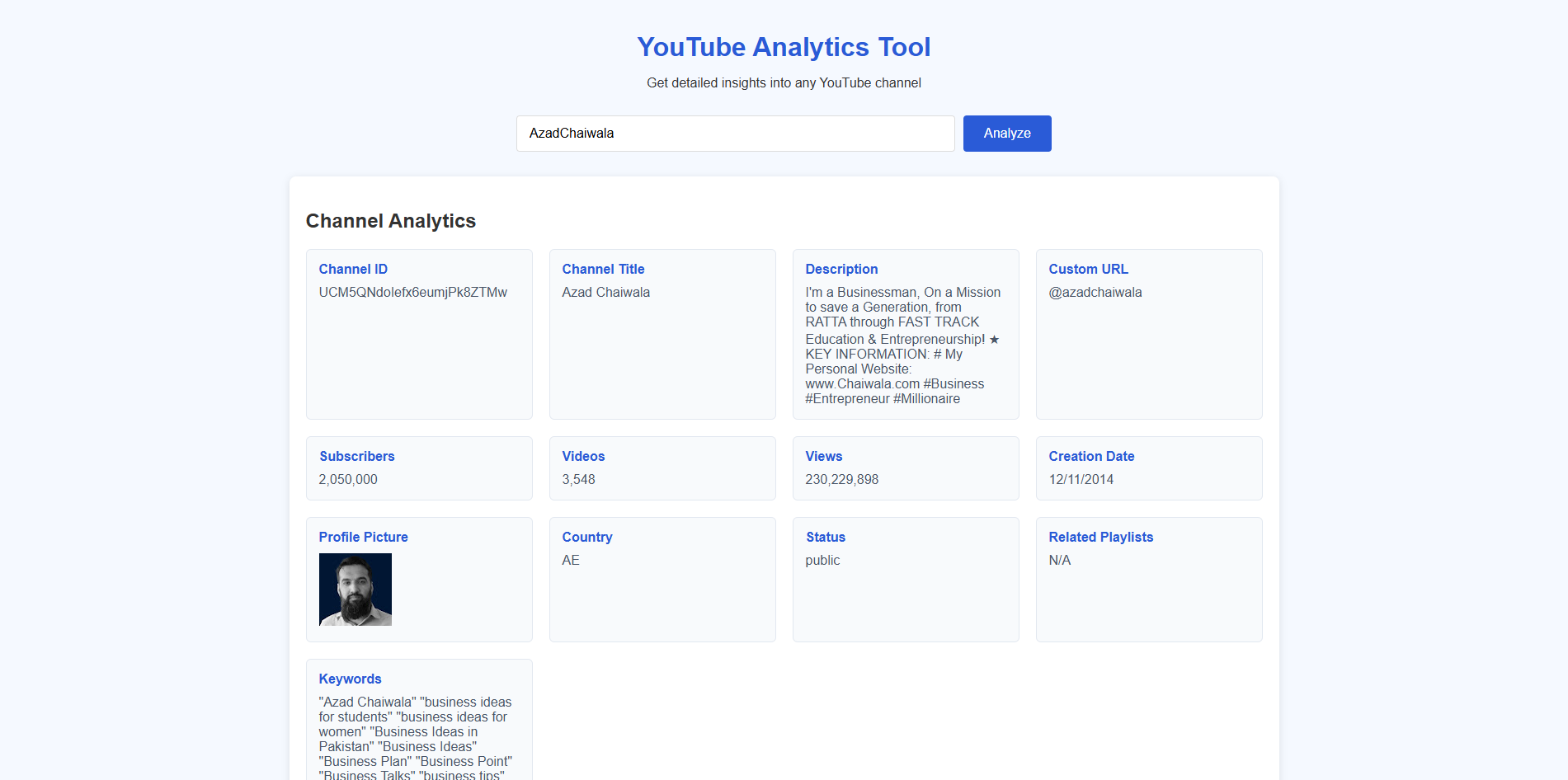Select the Channel Analytics section heading
1568x780 pixels.
(x=391, y=221)
